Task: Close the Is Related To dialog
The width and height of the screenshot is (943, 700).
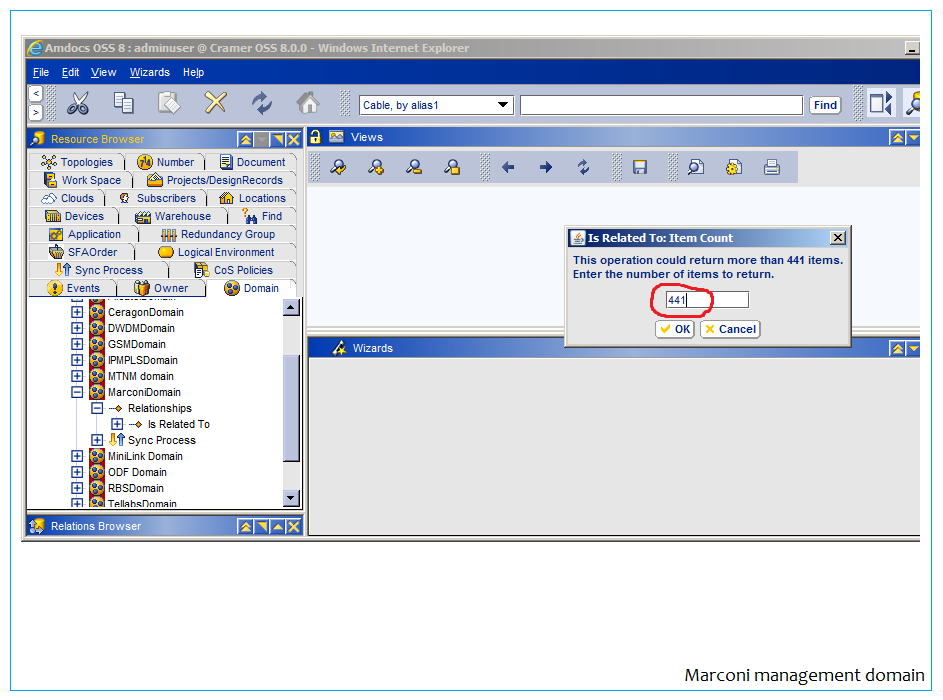Action: click(838, 238)
